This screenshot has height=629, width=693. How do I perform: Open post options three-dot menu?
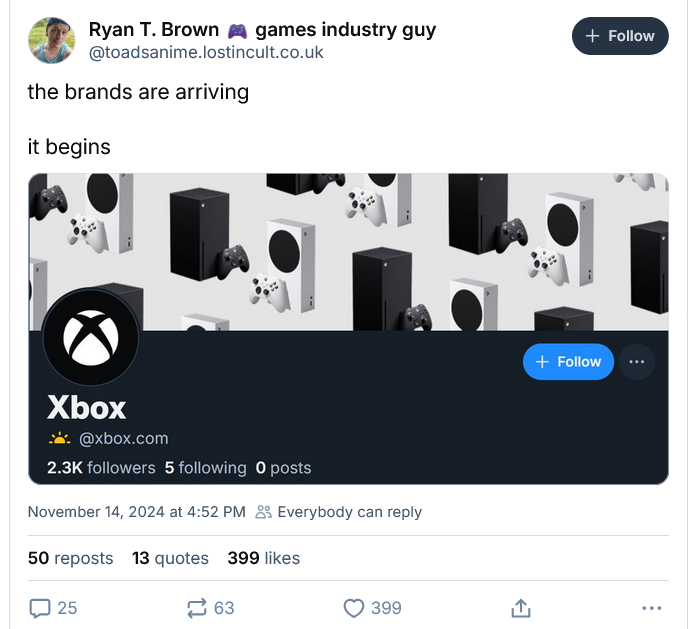(x=652, y=607)
